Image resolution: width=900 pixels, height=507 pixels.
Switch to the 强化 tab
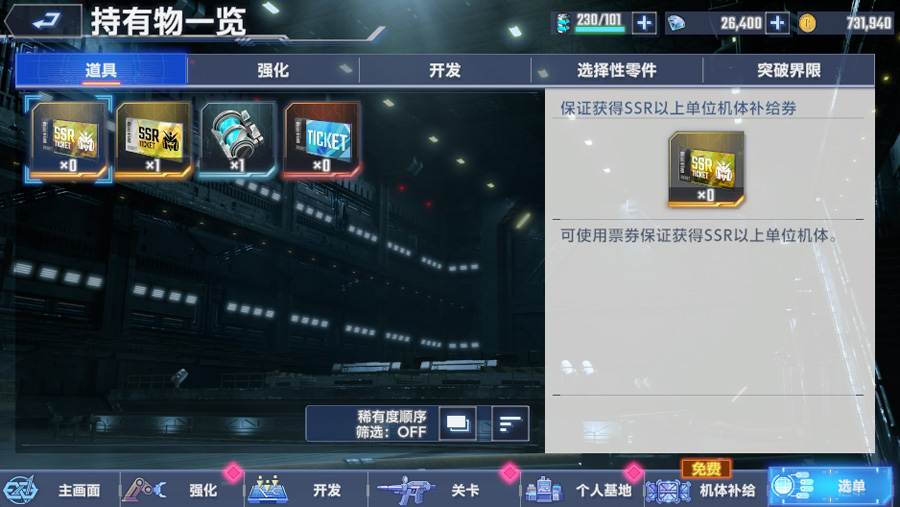click(x=273, y=71)
